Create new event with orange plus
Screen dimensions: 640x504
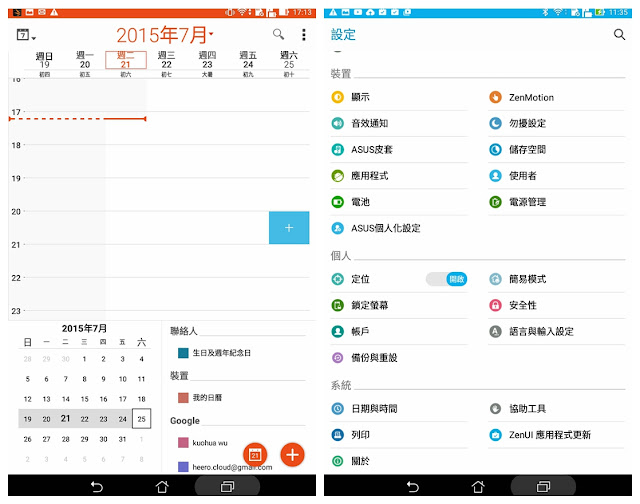click(292, 455)
